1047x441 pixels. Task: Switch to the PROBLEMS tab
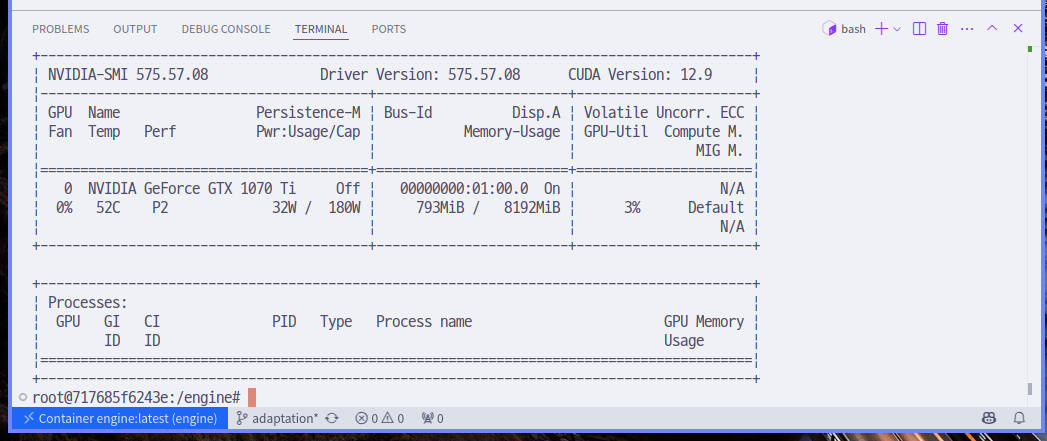[x=60, y=29]
